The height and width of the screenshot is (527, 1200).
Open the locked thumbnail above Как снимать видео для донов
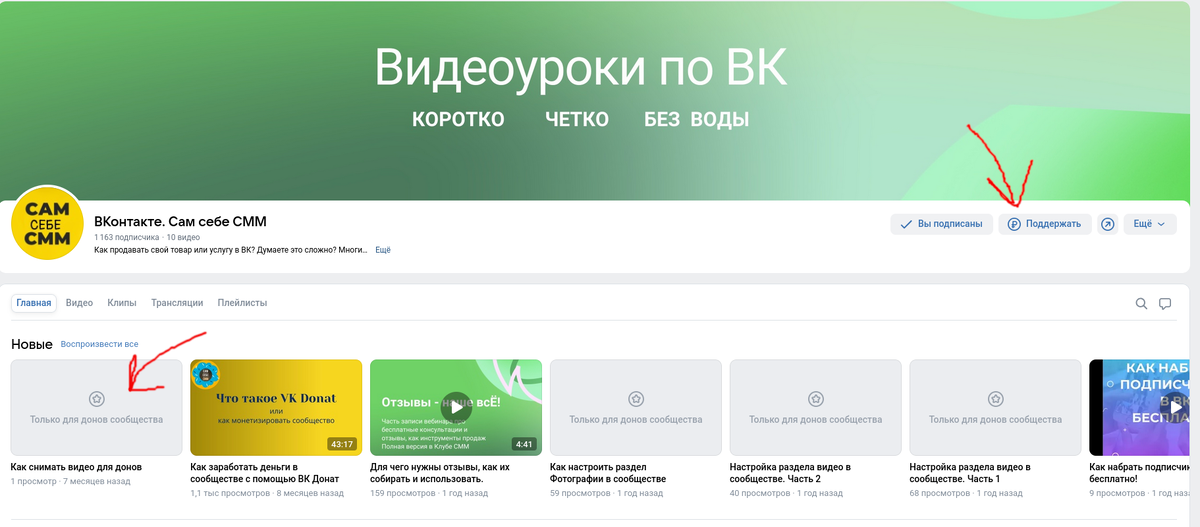click(x=96, y=407)
